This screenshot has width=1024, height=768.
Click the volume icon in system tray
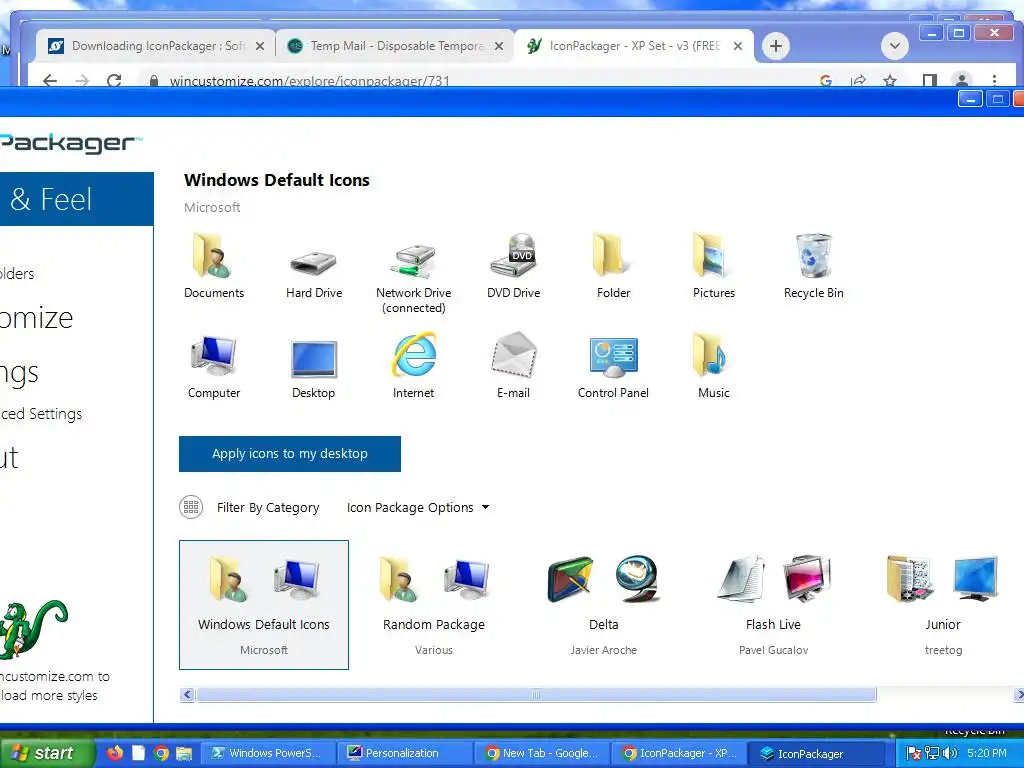click(950, 753)
